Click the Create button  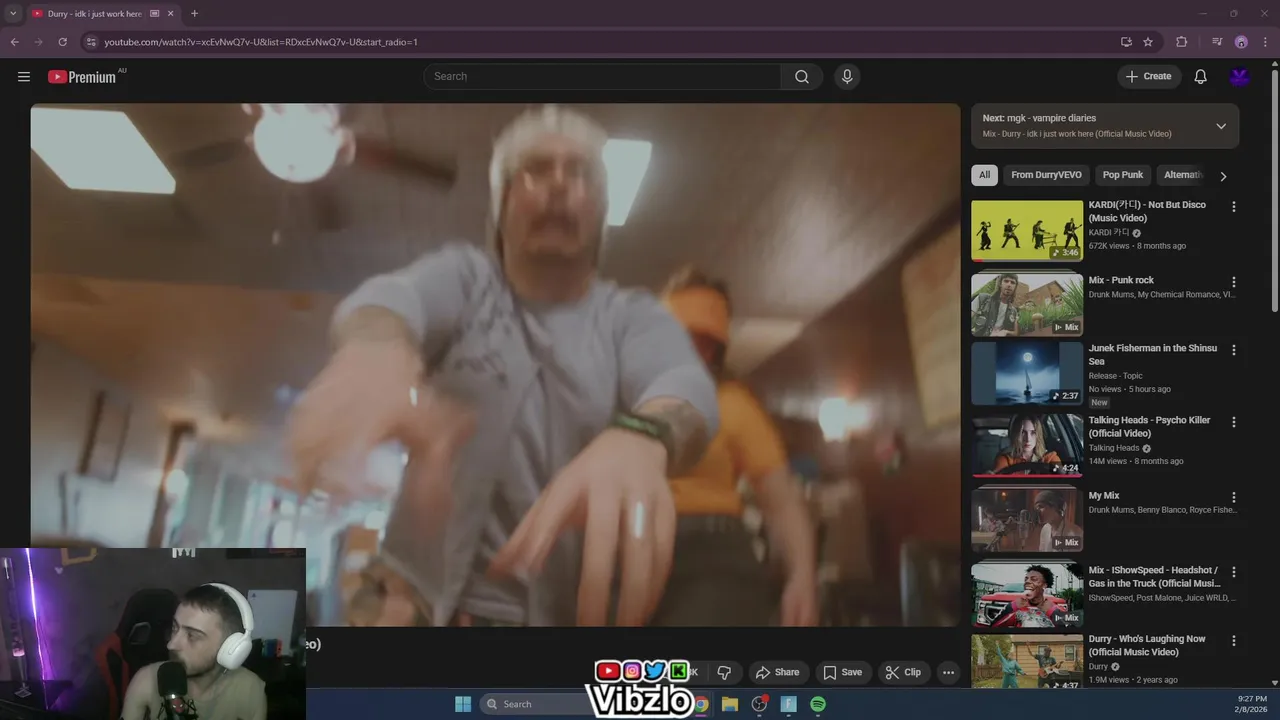point(1149,76)
